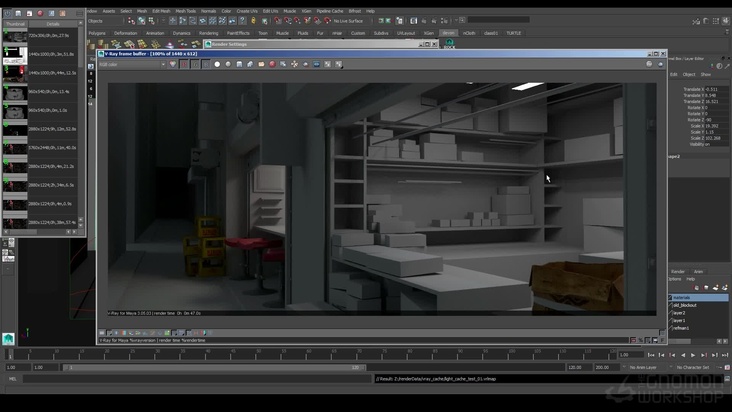Open the No Character Set dropdown
The width and height of the screenshot is (732, 412).
pos(692,368)
